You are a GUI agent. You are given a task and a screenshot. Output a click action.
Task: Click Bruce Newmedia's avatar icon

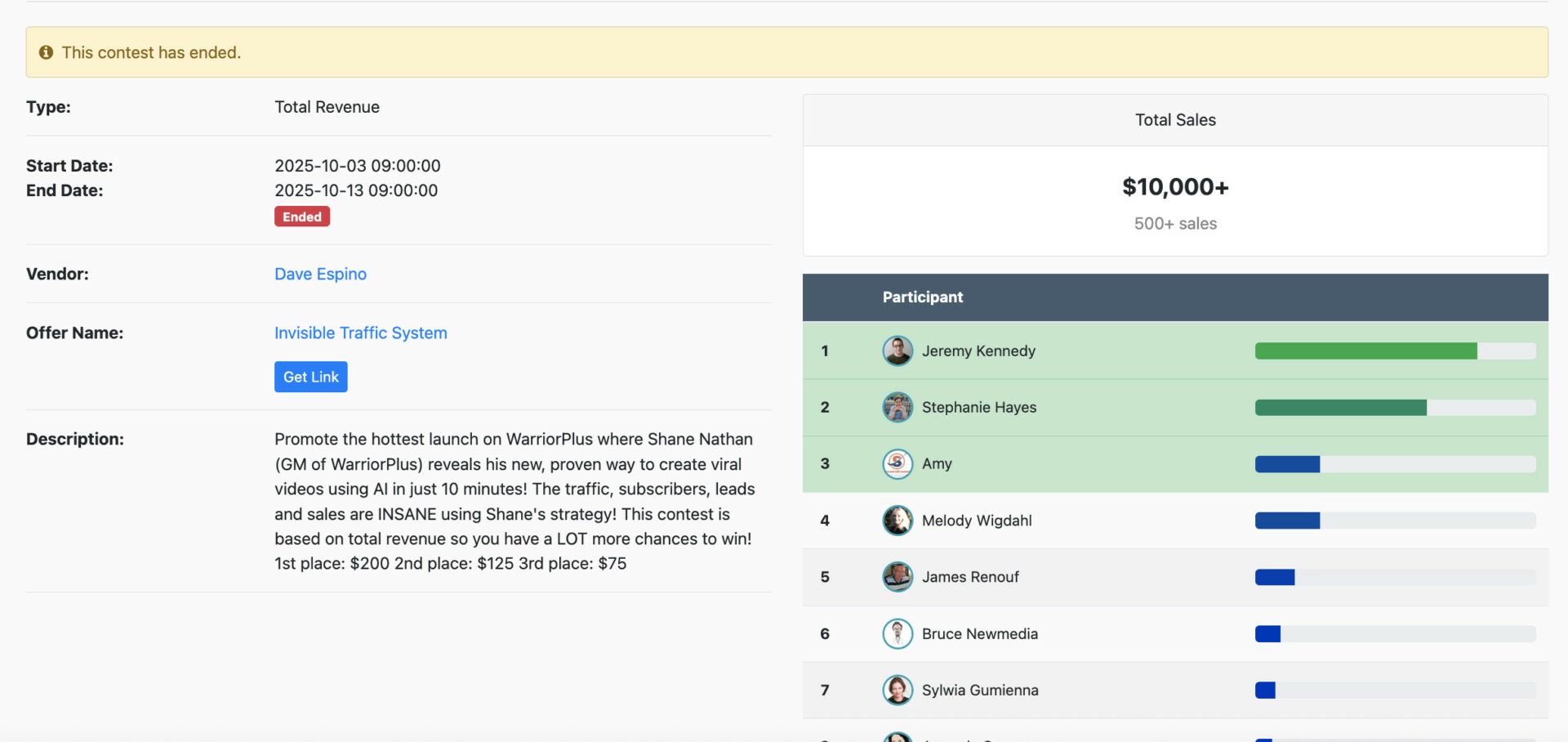(x=897, y=633)
